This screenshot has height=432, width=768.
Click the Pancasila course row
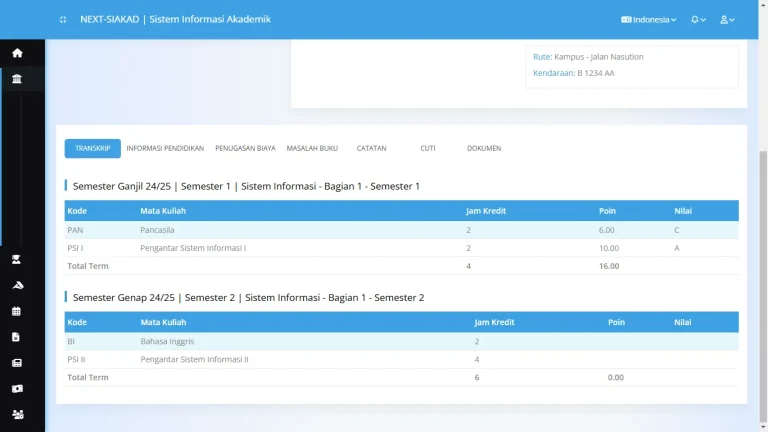click(401, 230)
